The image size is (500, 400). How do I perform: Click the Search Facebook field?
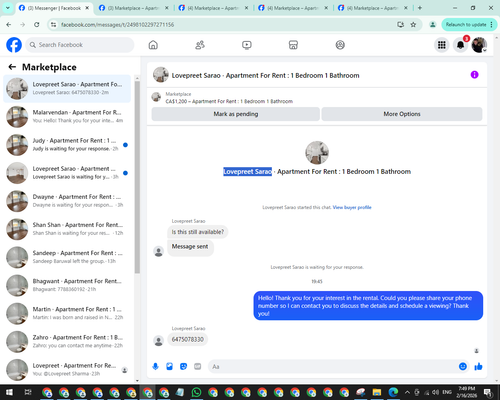[x=80, y=45]
